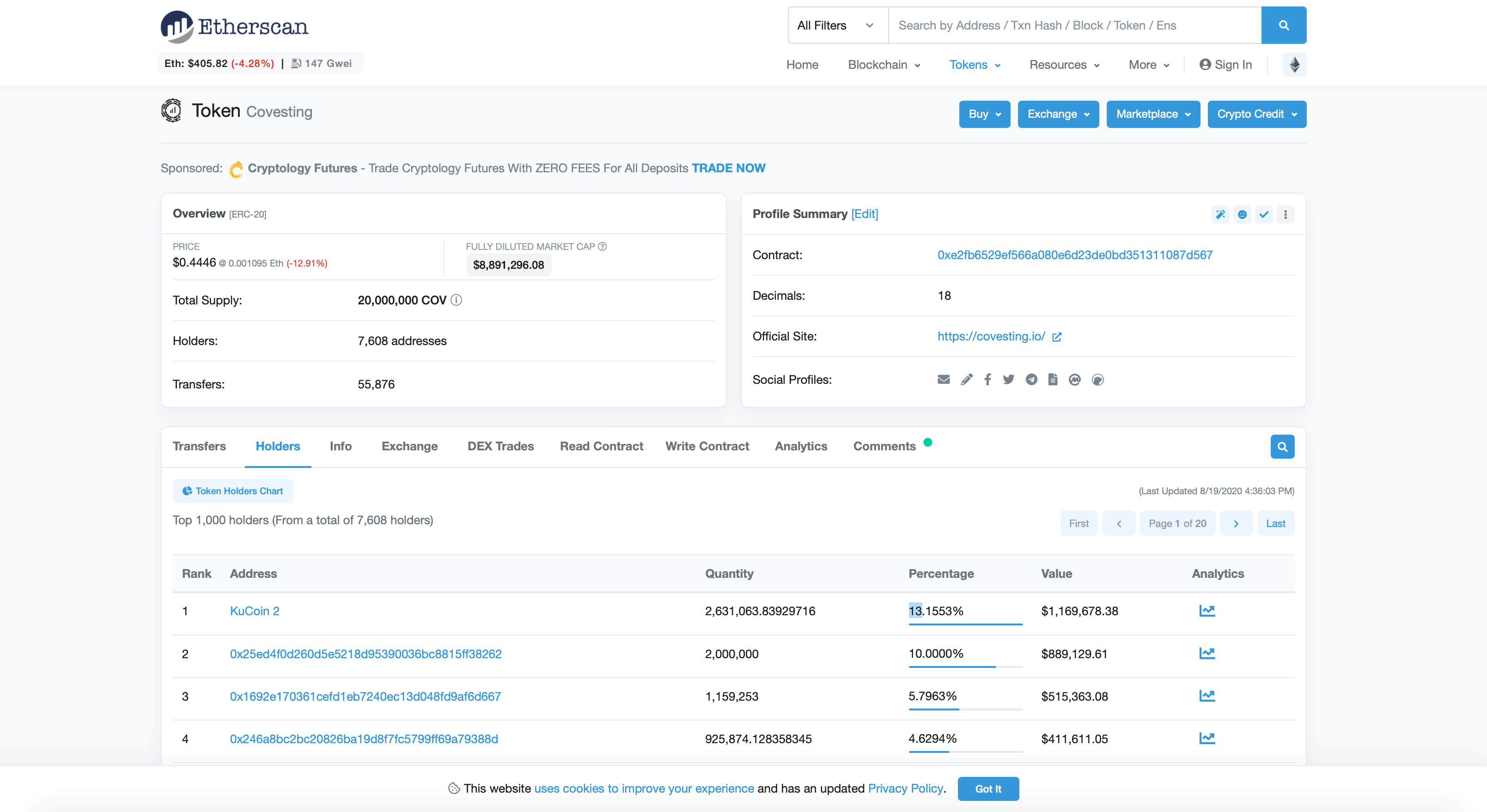The image size is (1487, 812).
Task: Open the whitepaper document icon
Action: coord(1053,380)
